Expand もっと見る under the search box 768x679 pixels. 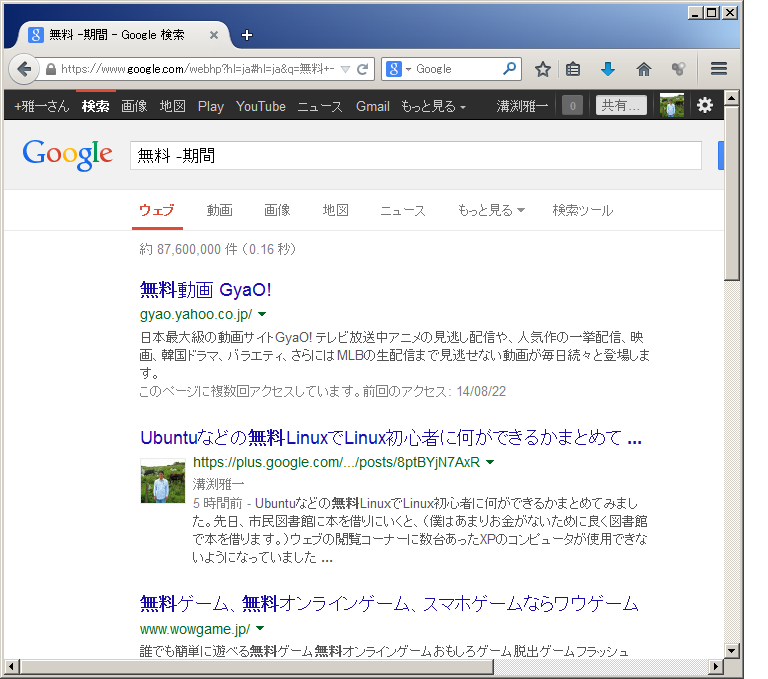coord(491,210)
